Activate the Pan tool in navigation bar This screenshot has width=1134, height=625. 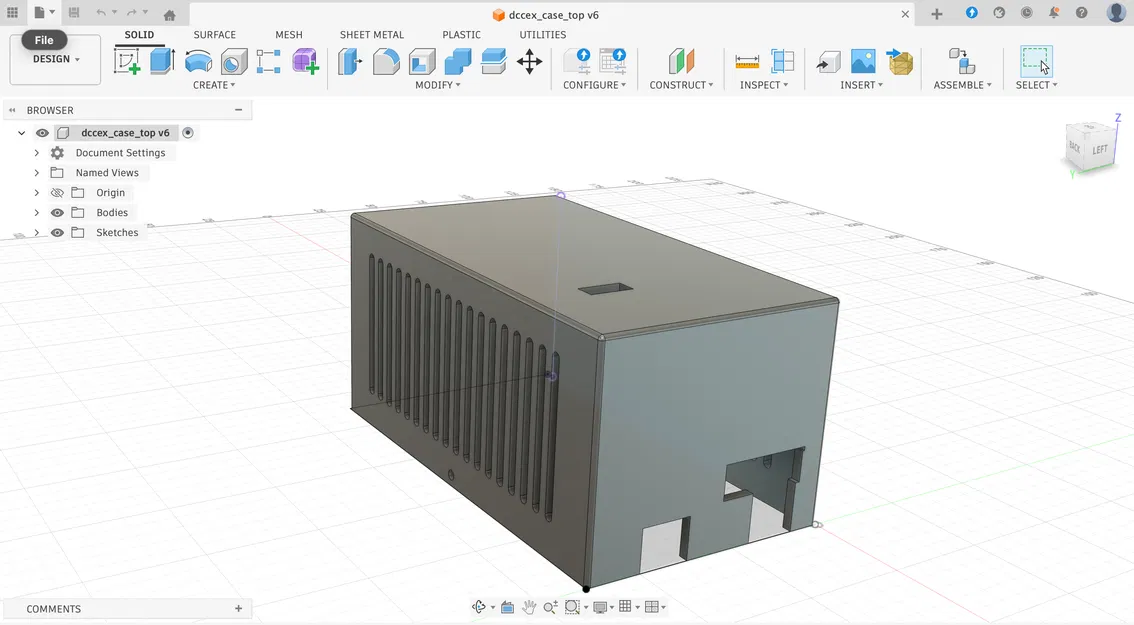(x=528, y=606)
